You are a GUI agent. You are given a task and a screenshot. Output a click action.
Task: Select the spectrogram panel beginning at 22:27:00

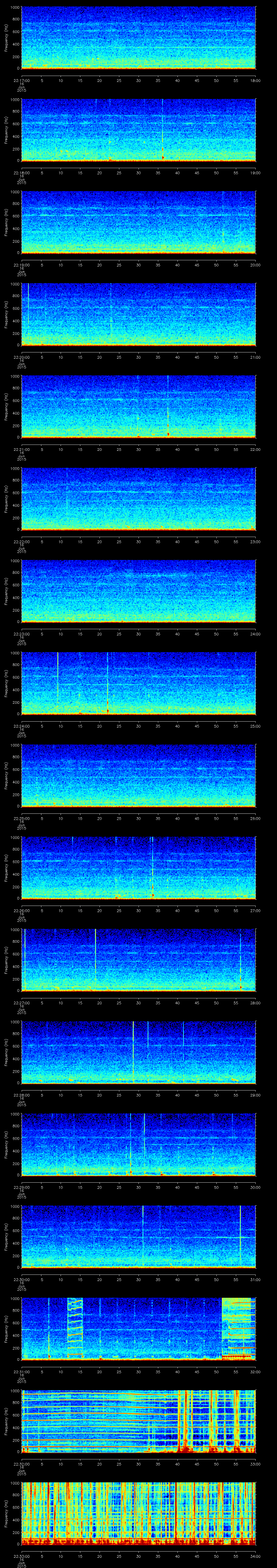[x=138, y=960]
